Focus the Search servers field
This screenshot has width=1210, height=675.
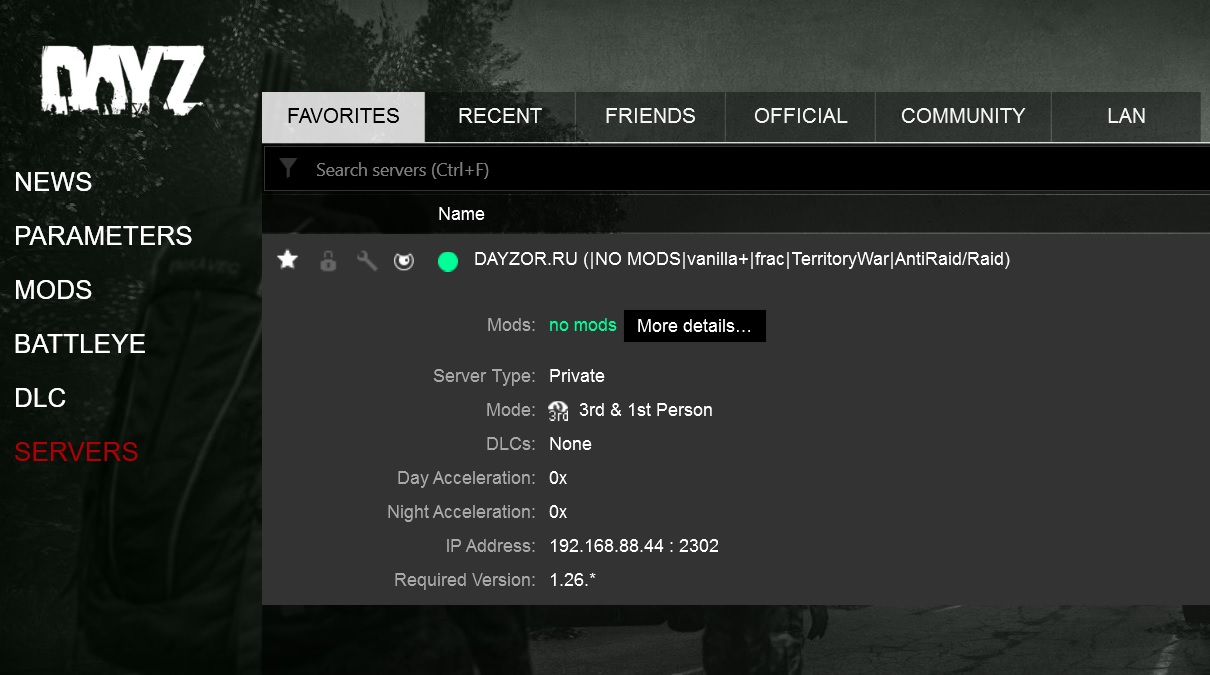pos(736,169)
